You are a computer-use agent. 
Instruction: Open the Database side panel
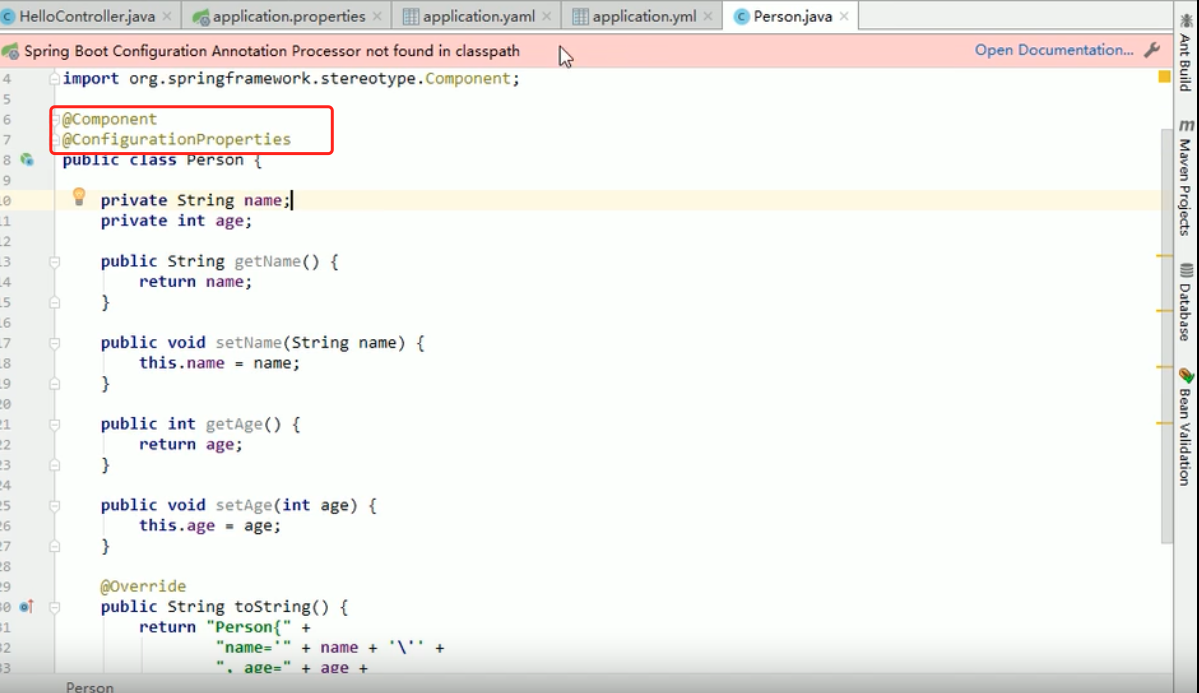tap(1185, 303)
